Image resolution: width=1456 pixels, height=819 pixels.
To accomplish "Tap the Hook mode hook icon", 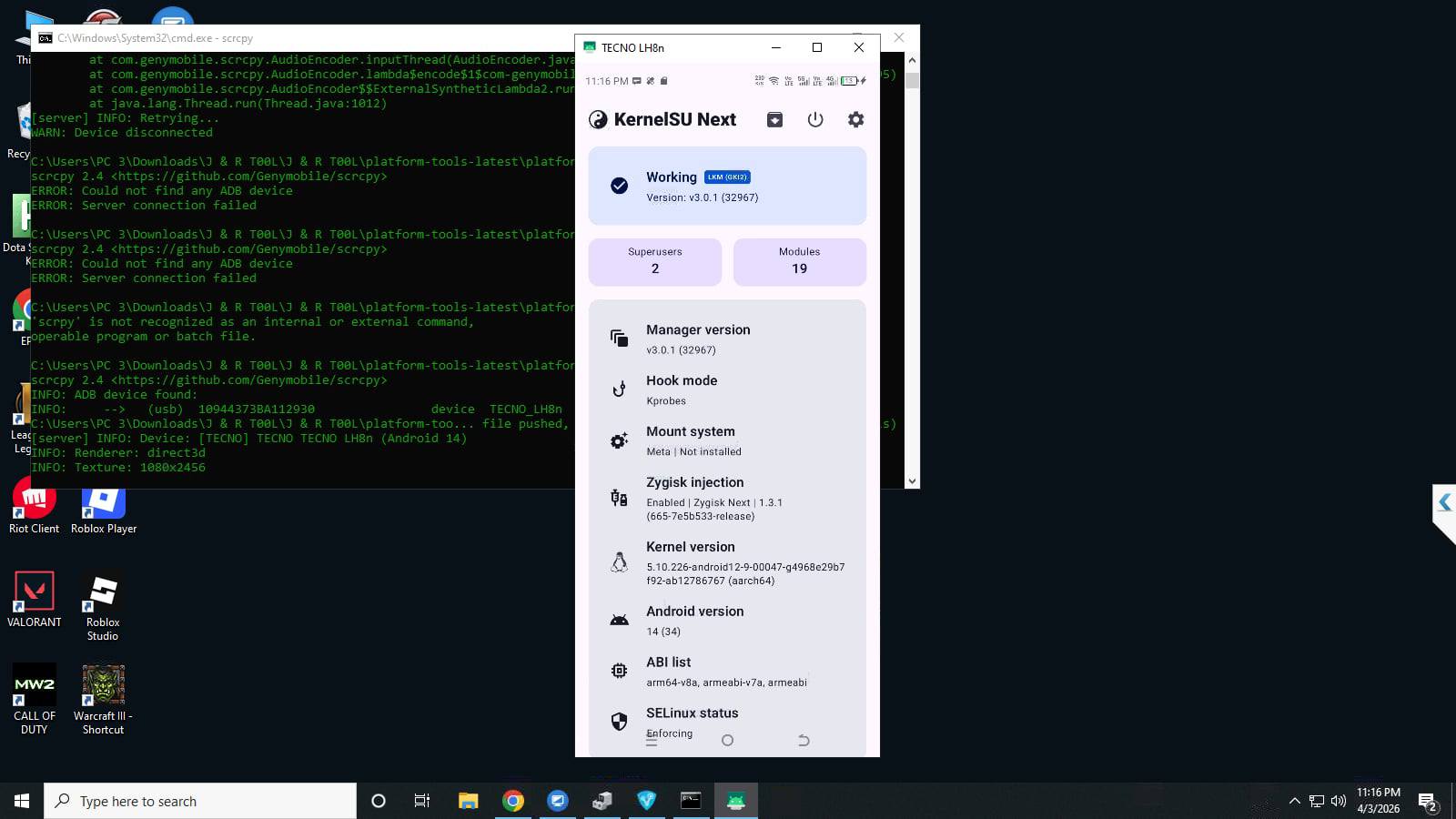I will [619, 389].
